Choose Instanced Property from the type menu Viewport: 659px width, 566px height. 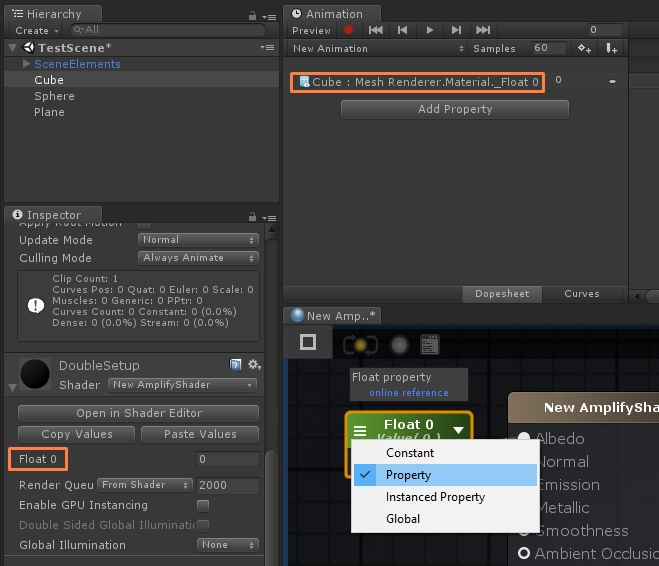point(445,497)
